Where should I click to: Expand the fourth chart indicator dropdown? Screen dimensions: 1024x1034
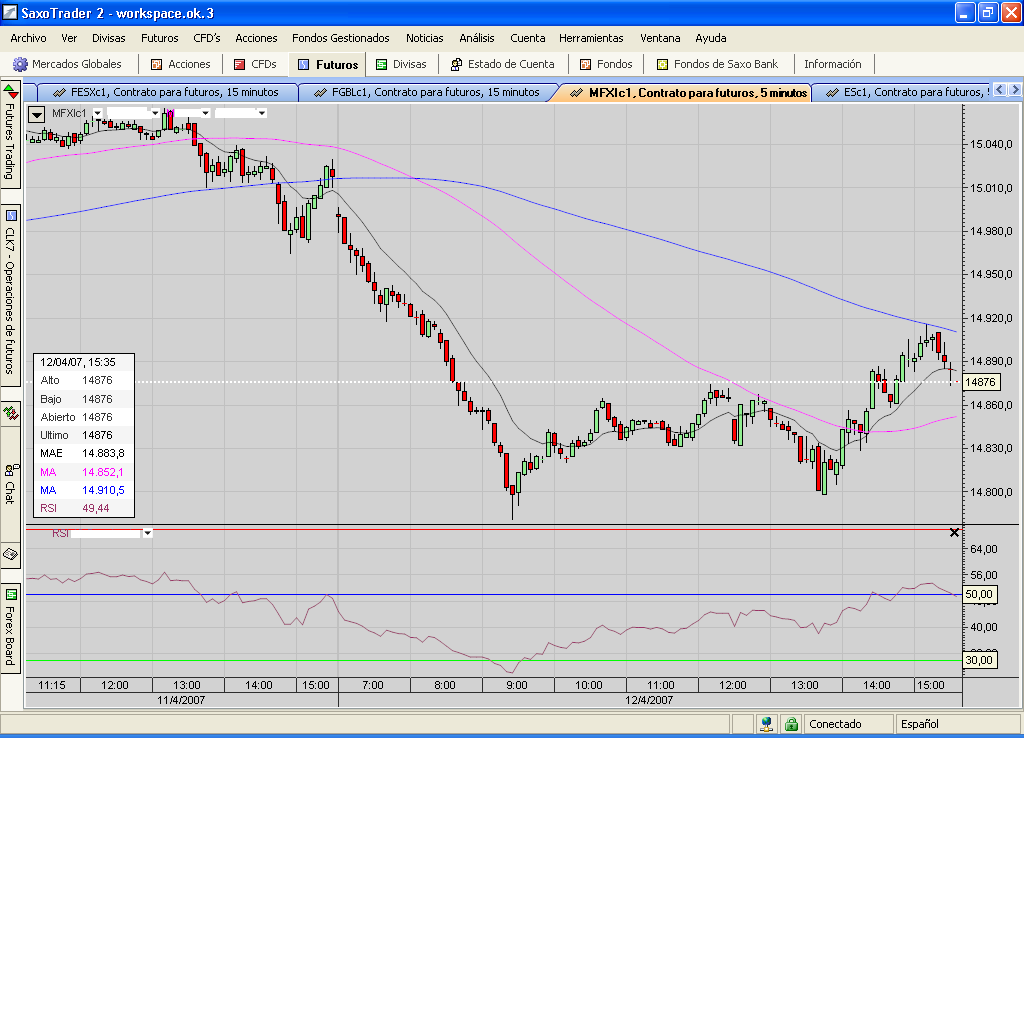click(262, 113)
